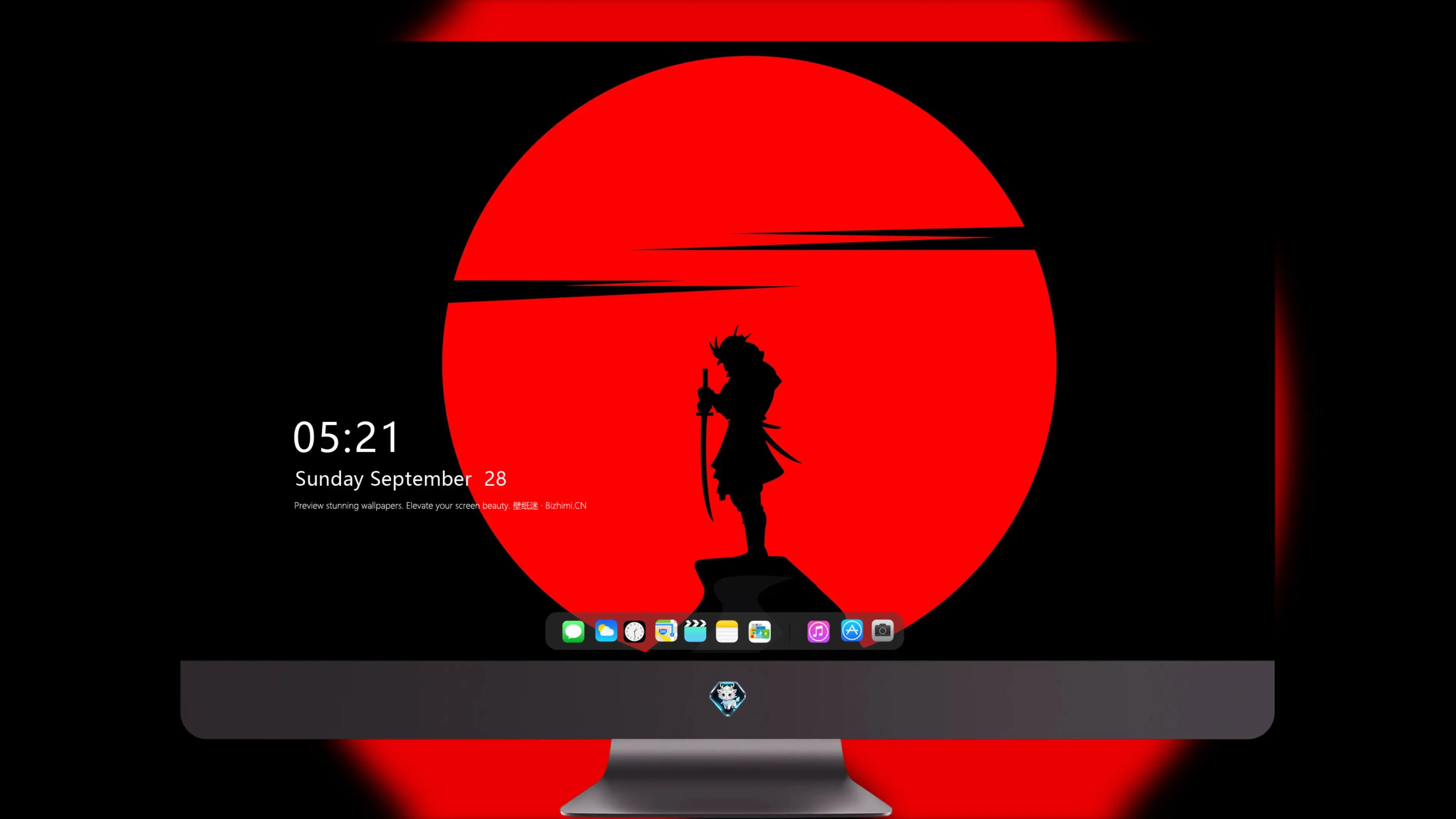Click the Sunday September 28 date text
Image resolution: width=1456 pixels, height=819 pixels.
[401, 479]
